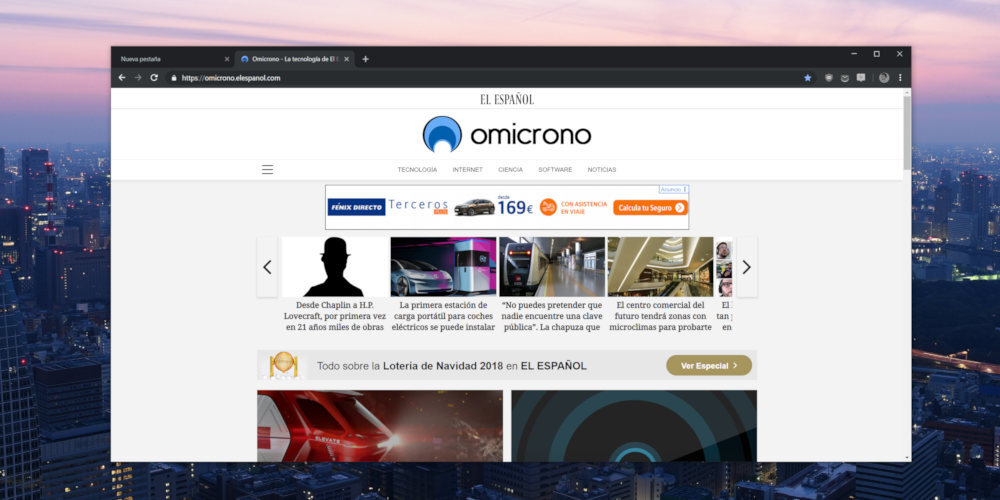Read the centro comercial del futuro article
1000x500 pixels.
(x=660, y=316)
